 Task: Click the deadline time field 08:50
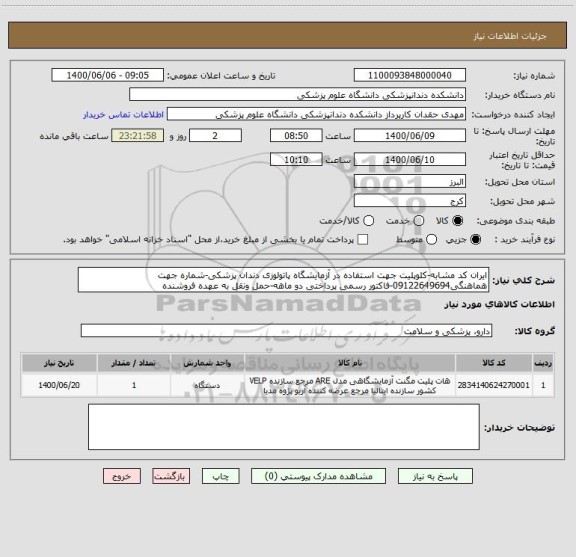tap(296, 136)
